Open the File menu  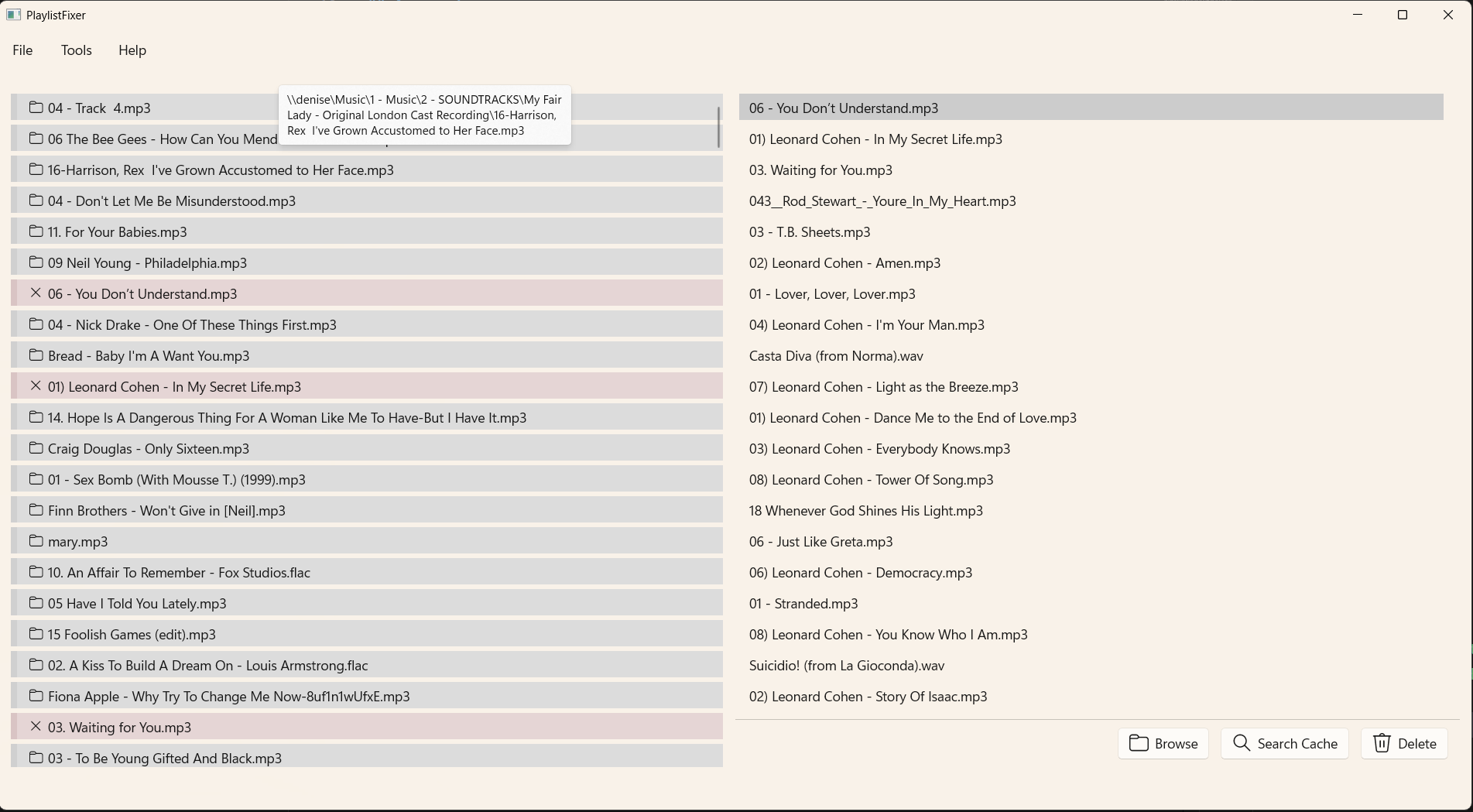click(22, 50)
